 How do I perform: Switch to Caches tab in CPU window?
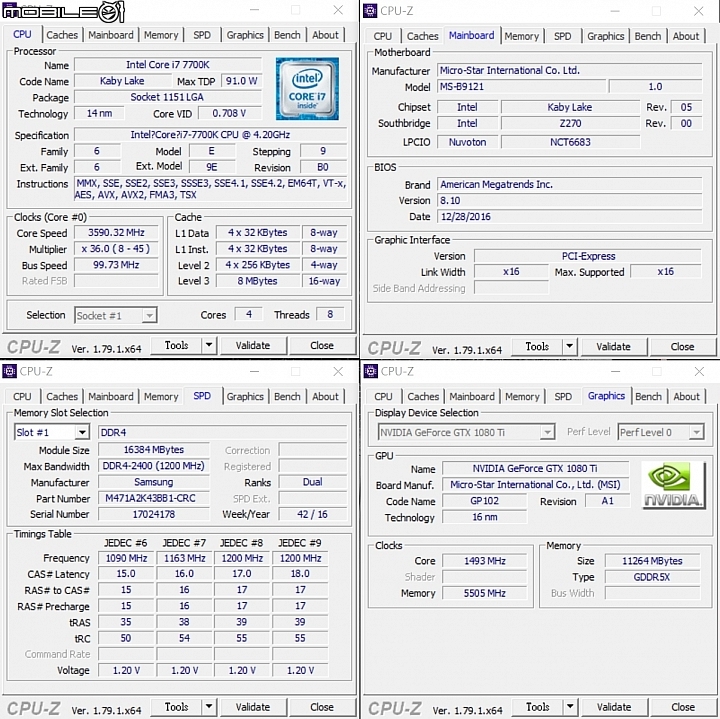pos(62,35)
